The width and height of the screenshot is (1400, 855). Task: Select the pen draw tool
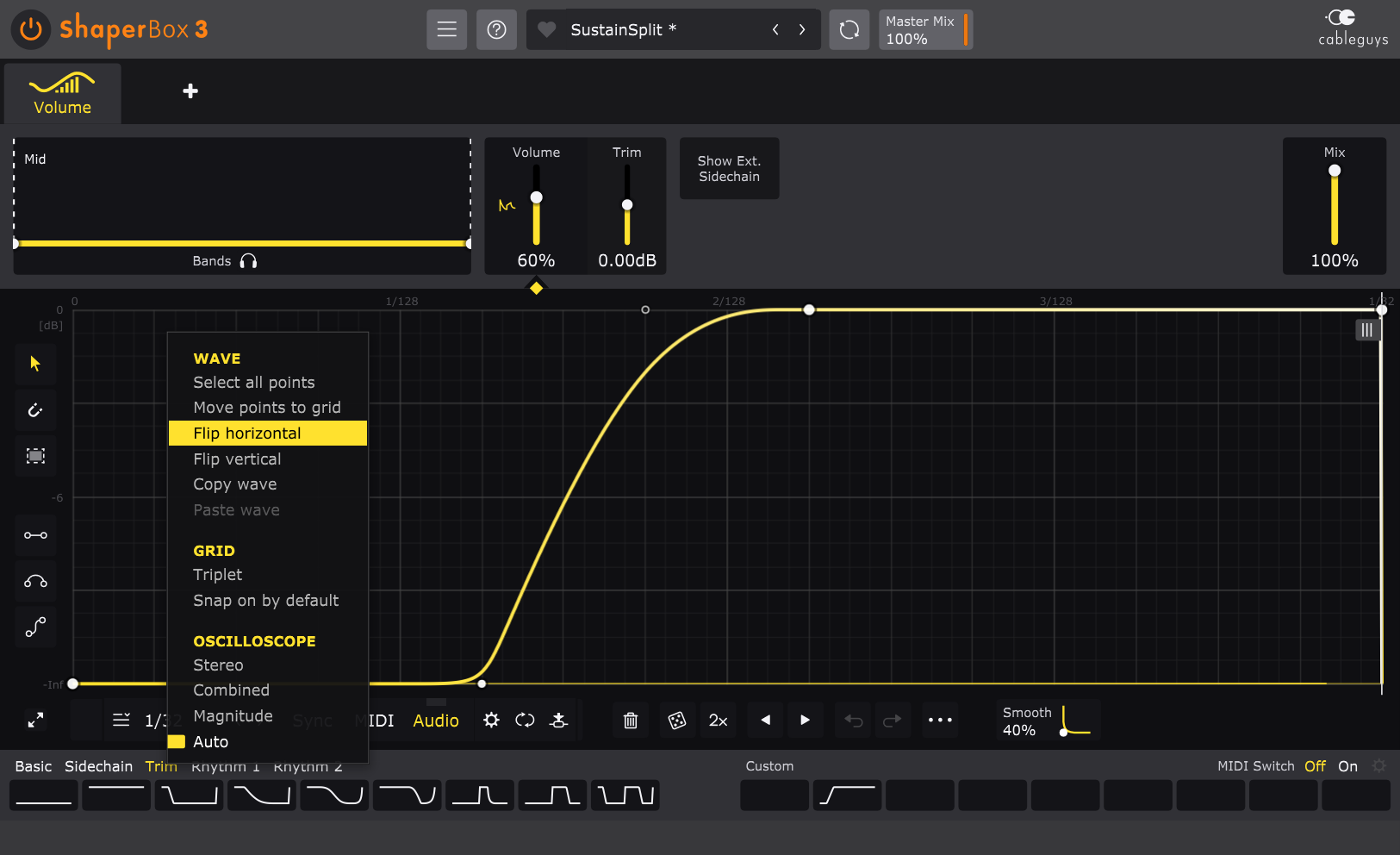pos(35,410)
